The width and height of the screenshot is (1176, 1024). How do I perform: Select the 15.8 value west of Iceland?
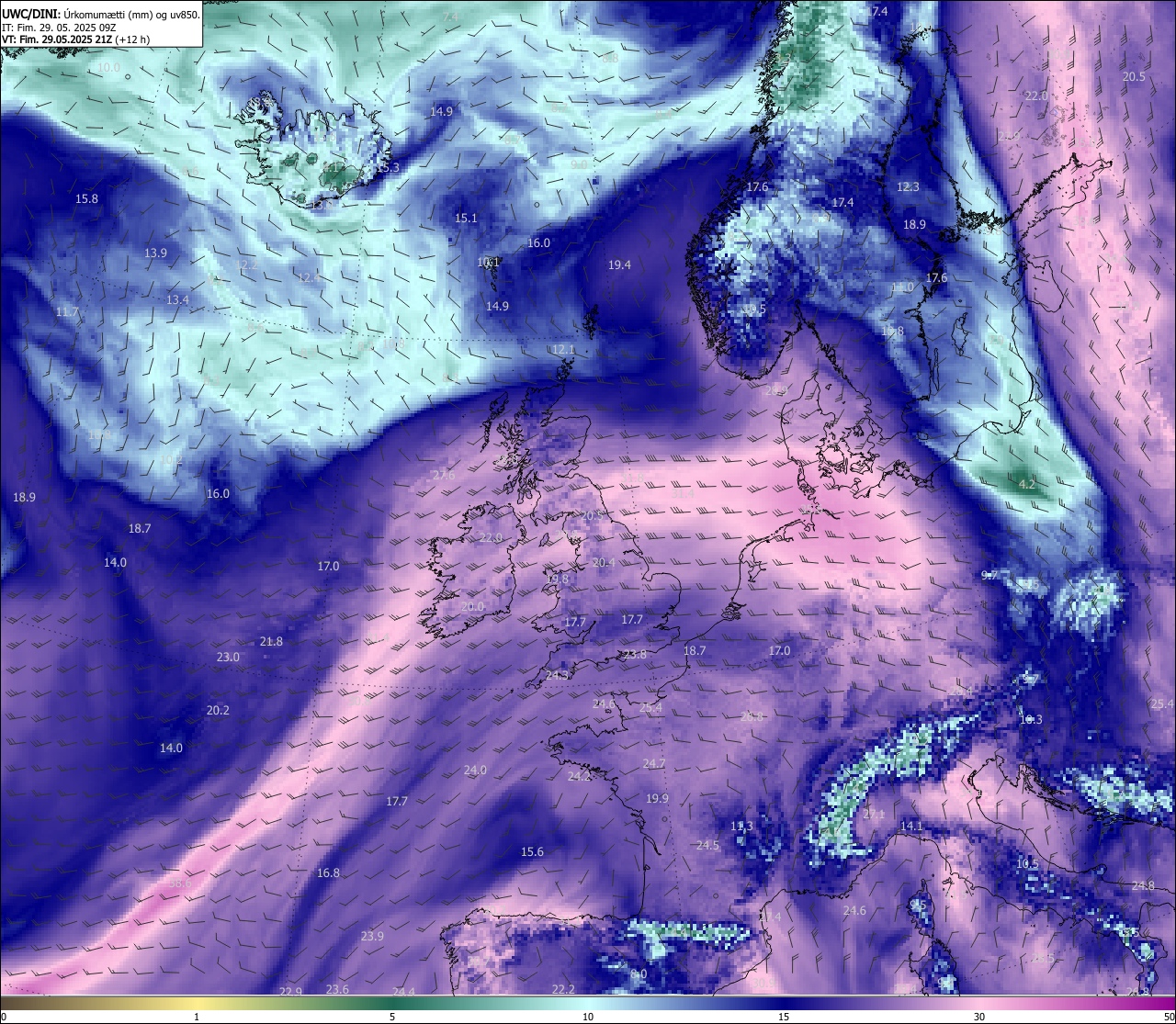coord(86,198)
